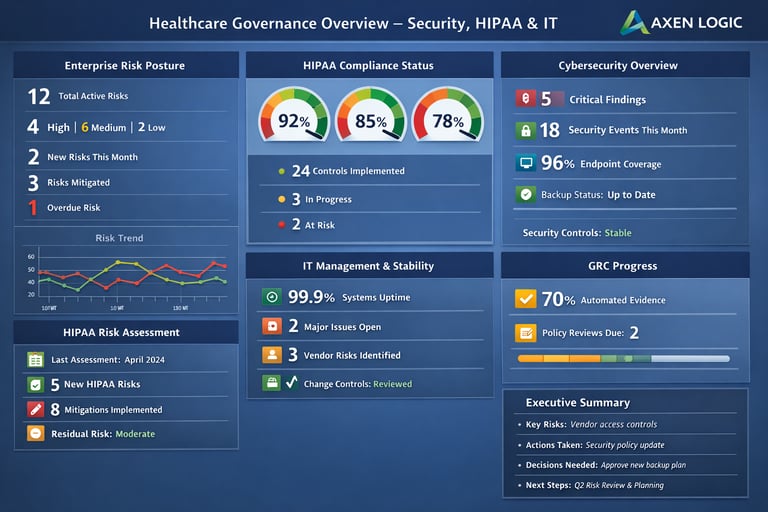The image size is (768, 512).
Task: Click the Executive Summary heading
Action: tap(577, 402)
